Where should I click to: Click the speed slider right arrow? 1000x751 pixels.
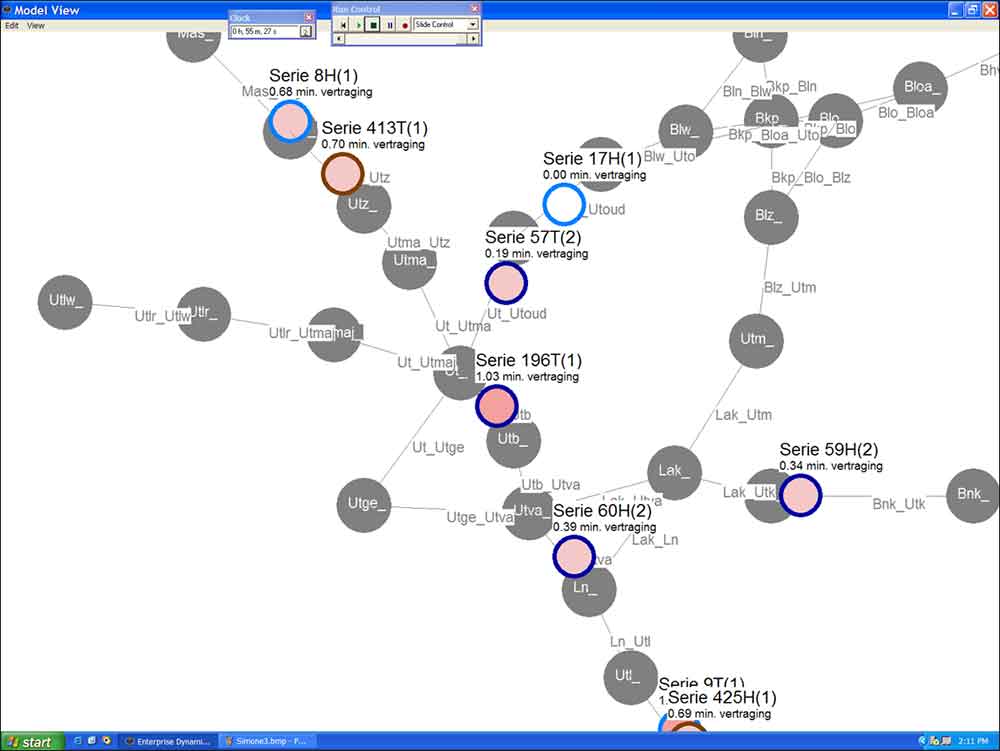474,39
